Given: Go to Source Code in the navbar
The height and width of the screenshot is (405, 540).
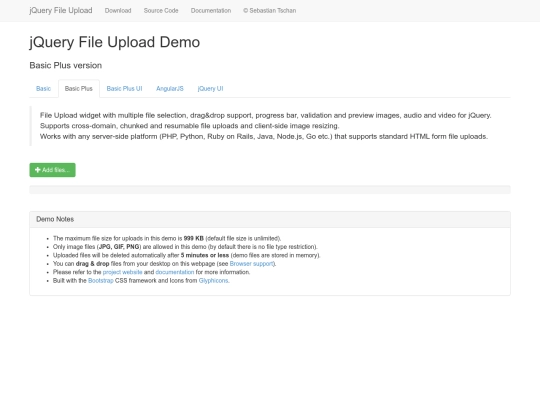Looking at the screenshot, I should (161, 11).
